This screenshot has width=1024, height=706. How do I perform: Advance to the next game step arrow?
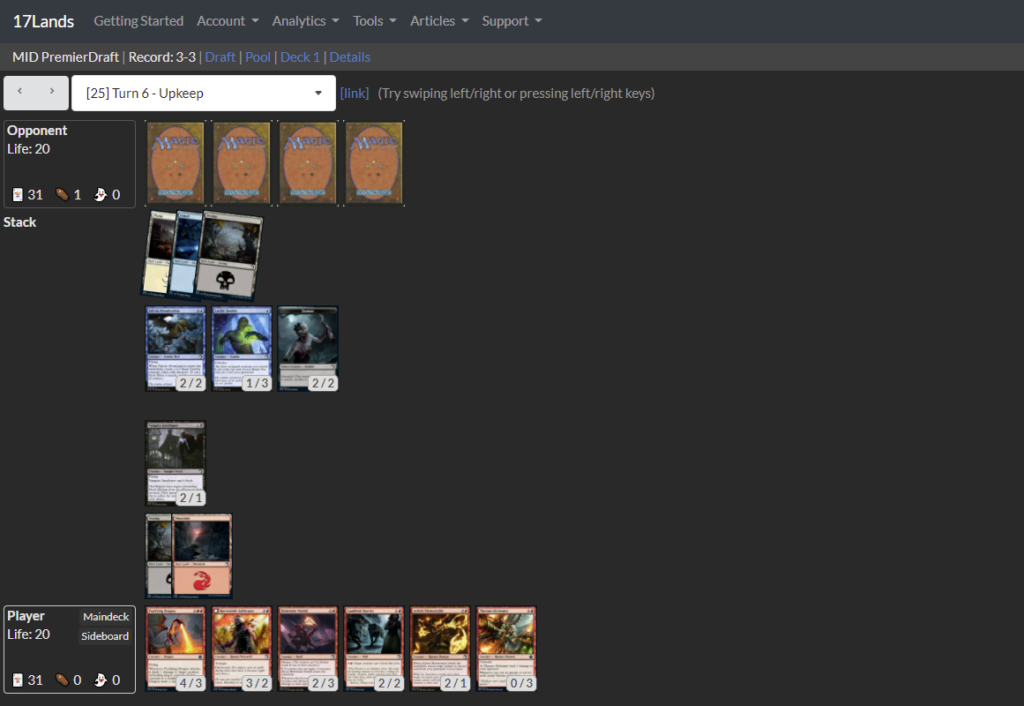coord(52,92)
